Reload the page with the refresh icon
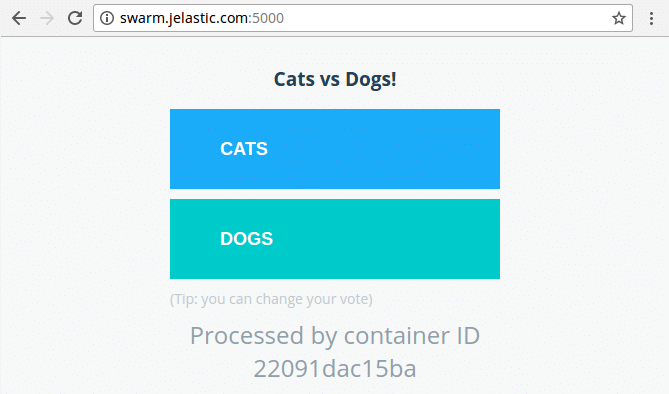 (75, 18)
